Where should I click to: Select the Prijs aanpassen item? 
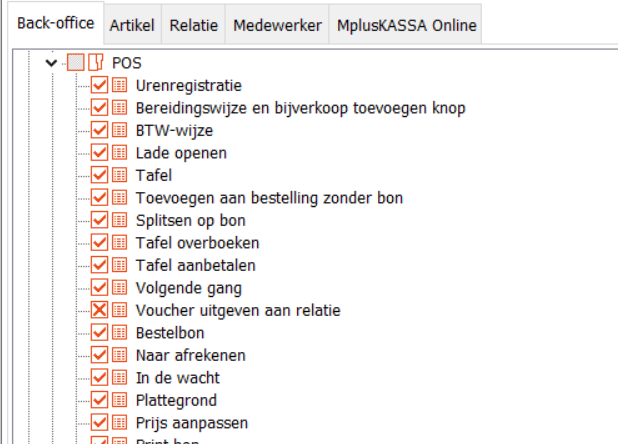pos(191,423)
